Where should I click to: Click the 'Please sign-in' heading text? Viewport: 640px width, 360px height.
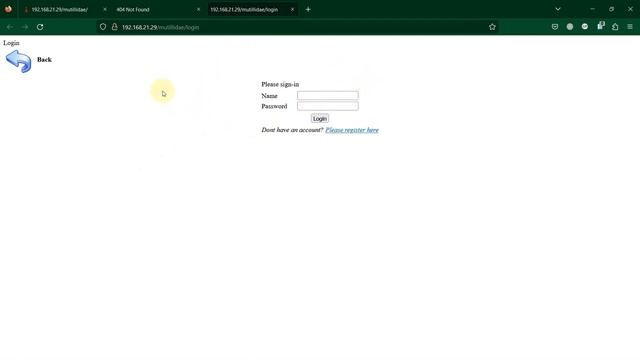280,84
